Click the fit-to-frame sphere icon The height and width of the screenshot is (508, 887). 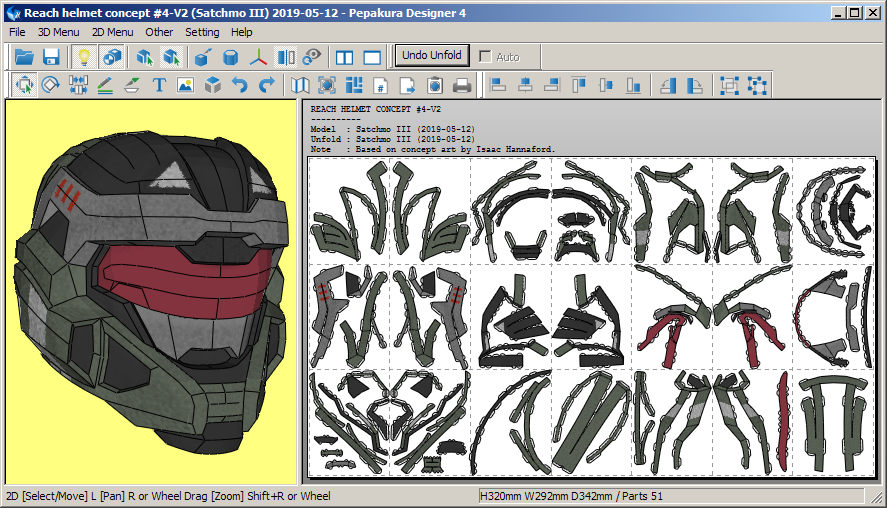point(327,85)
